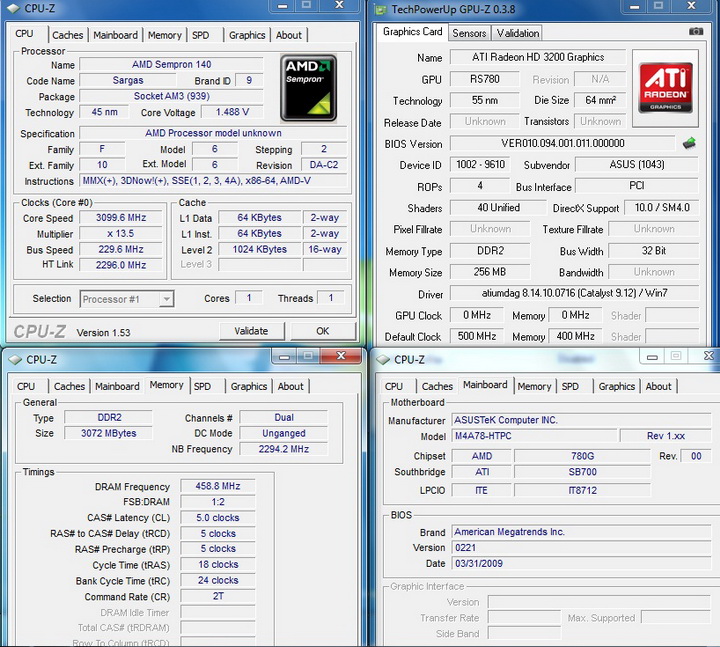Click the SB700 southbridge value

(x=582, y=472)
